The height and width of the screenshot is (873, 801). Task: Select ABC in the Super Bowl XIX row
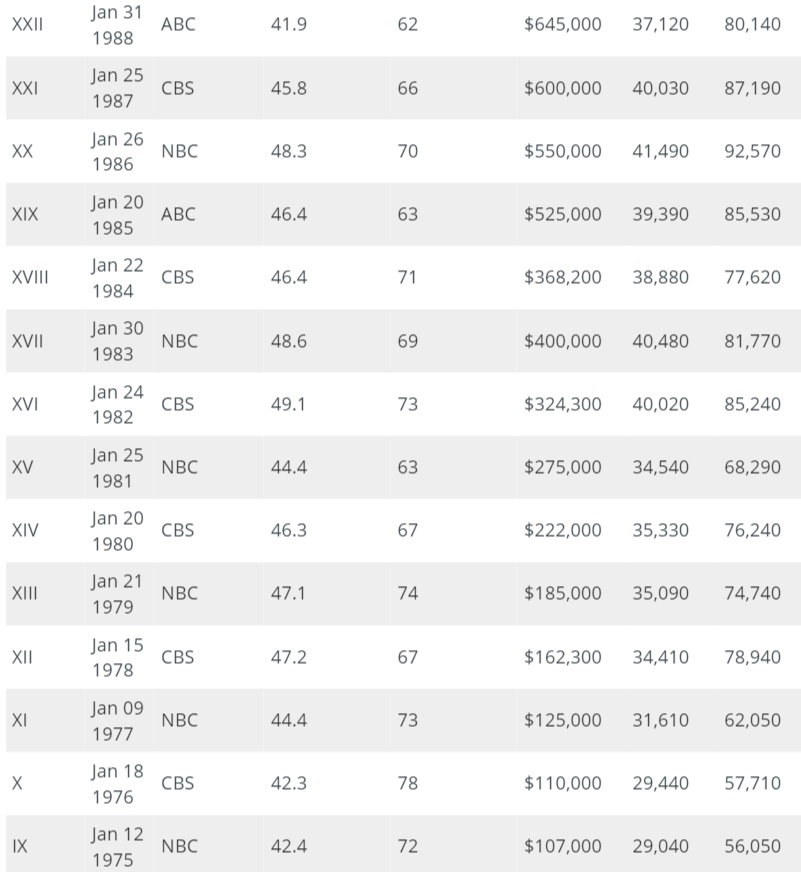tap(178, 214)
